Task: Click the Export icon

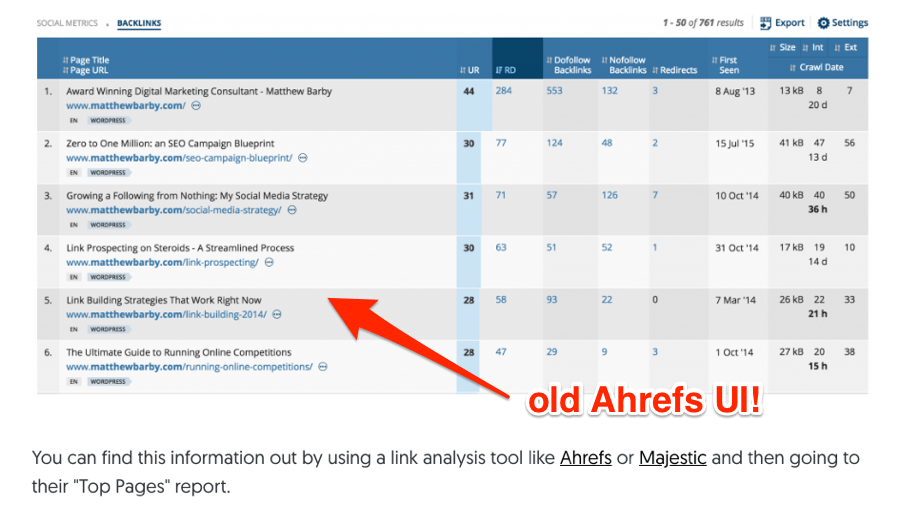Action: [765, 23]
